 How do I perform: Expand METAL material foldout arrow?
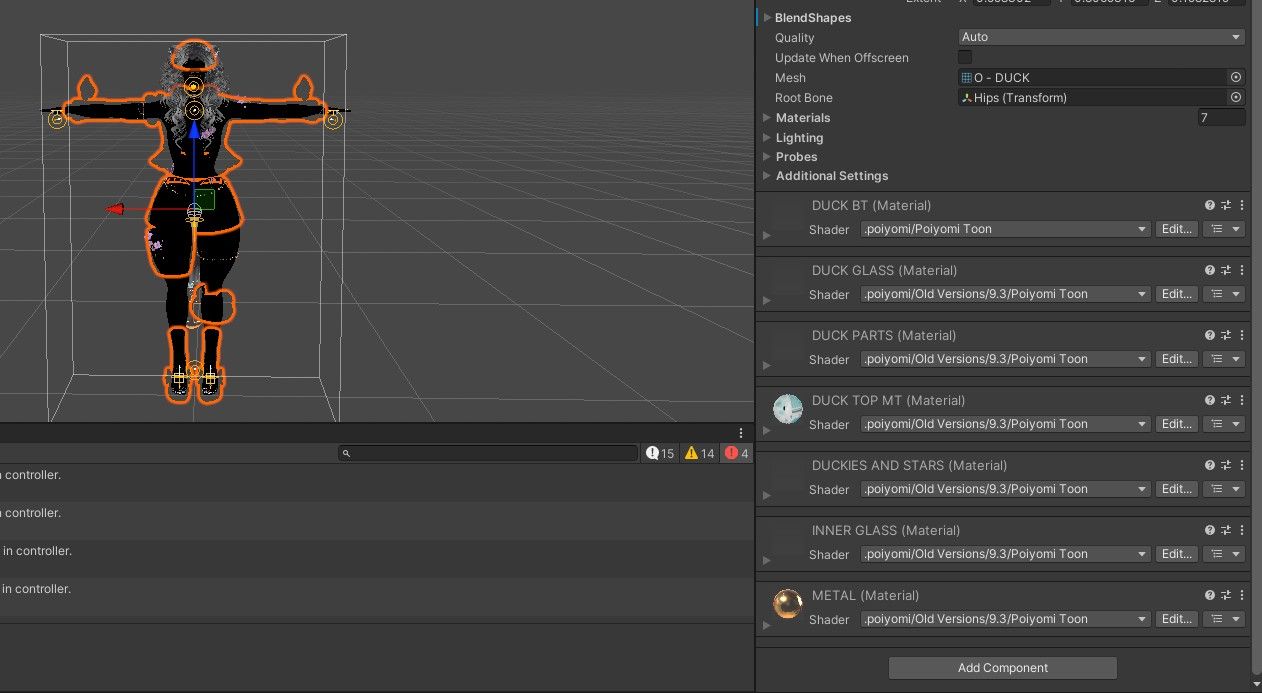coord(767,625)
